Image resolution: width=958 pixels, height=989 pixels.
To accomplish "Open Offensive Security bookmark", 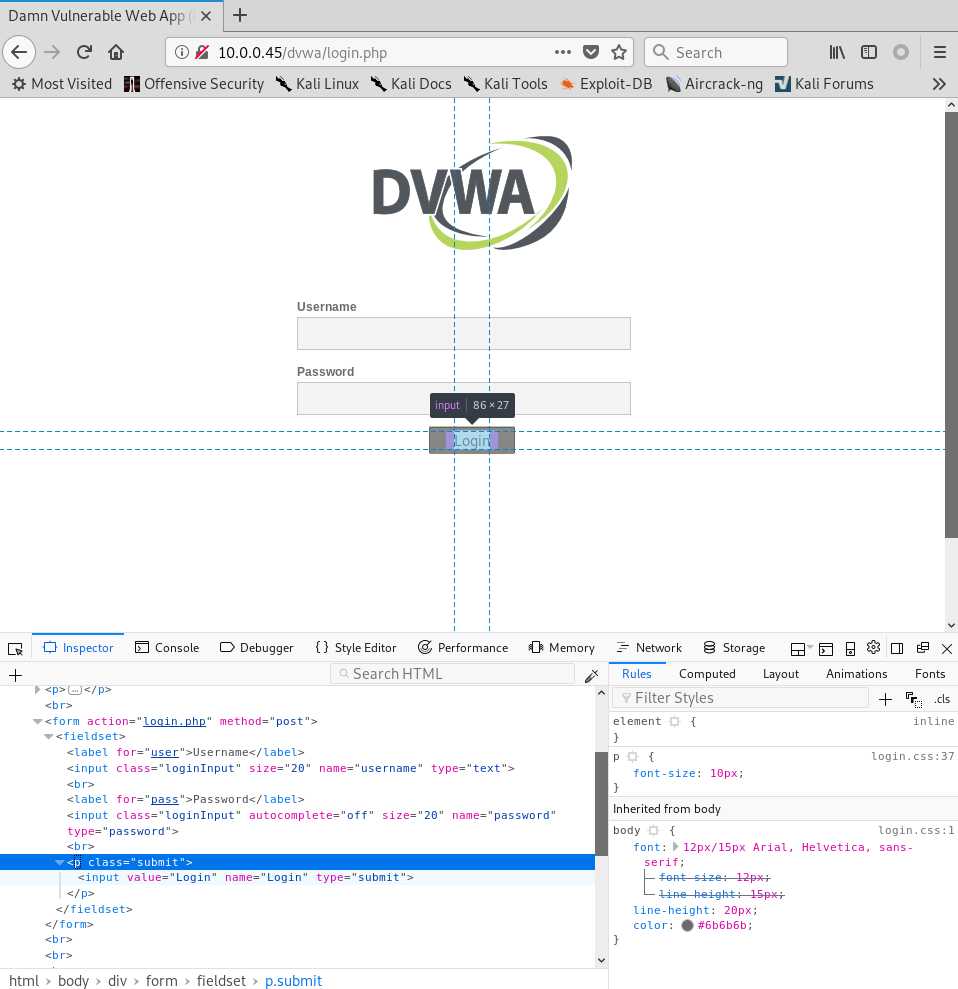I will coord(194,84).
